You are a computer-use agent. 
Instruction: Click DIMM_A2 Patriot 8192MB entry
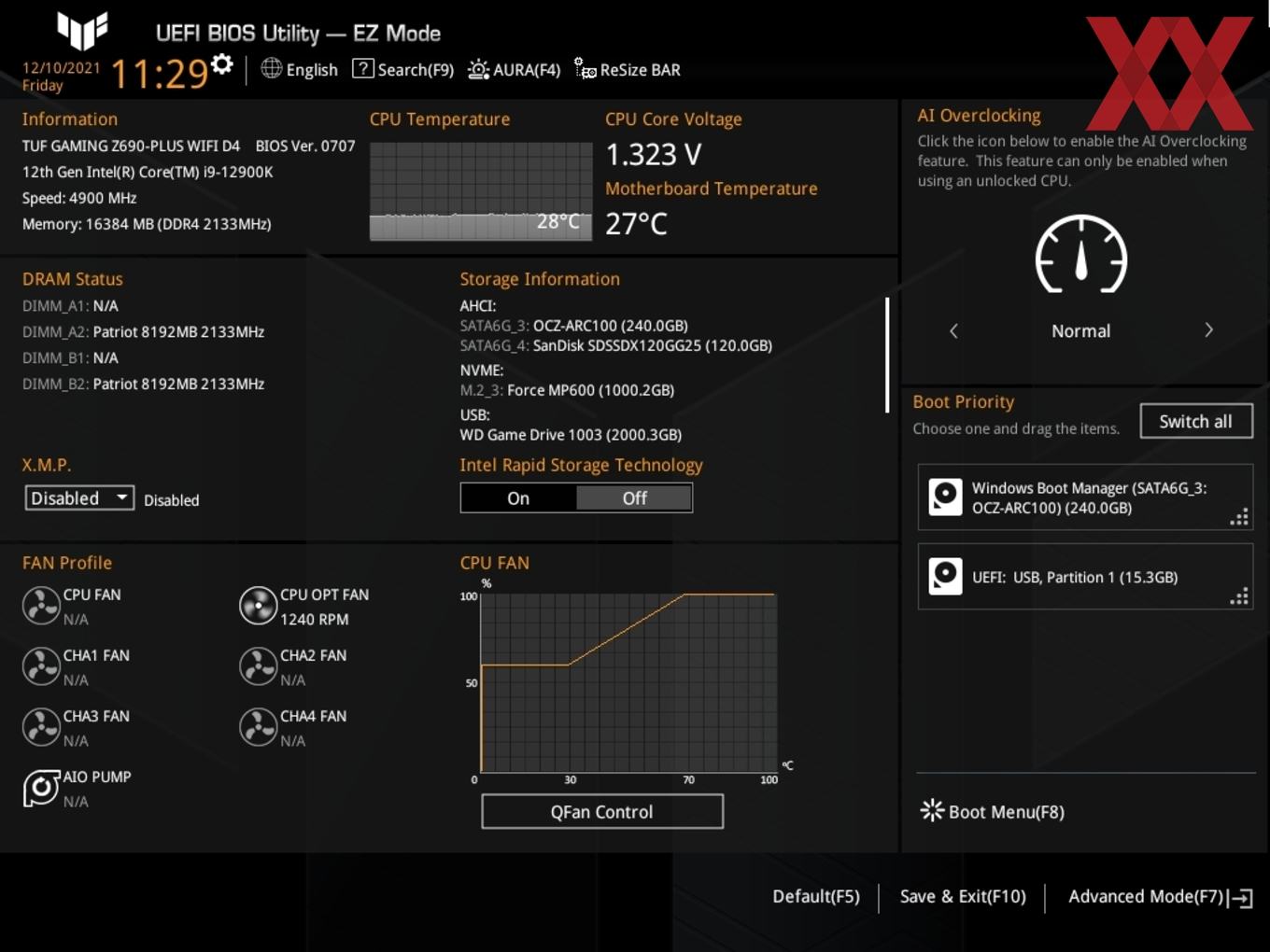tap(143, 331)
